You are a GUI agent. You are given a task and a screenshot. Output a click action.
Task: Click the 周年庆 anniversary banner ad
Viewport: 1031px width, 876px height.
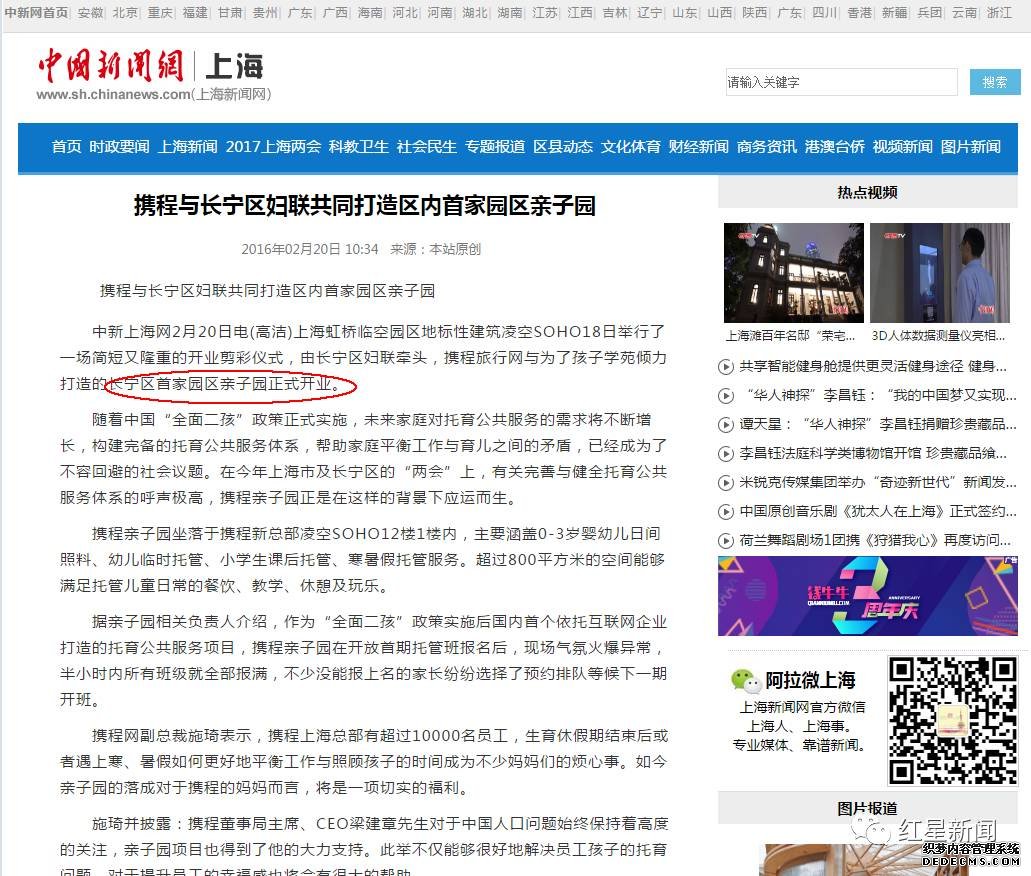(x=868, y=596)
